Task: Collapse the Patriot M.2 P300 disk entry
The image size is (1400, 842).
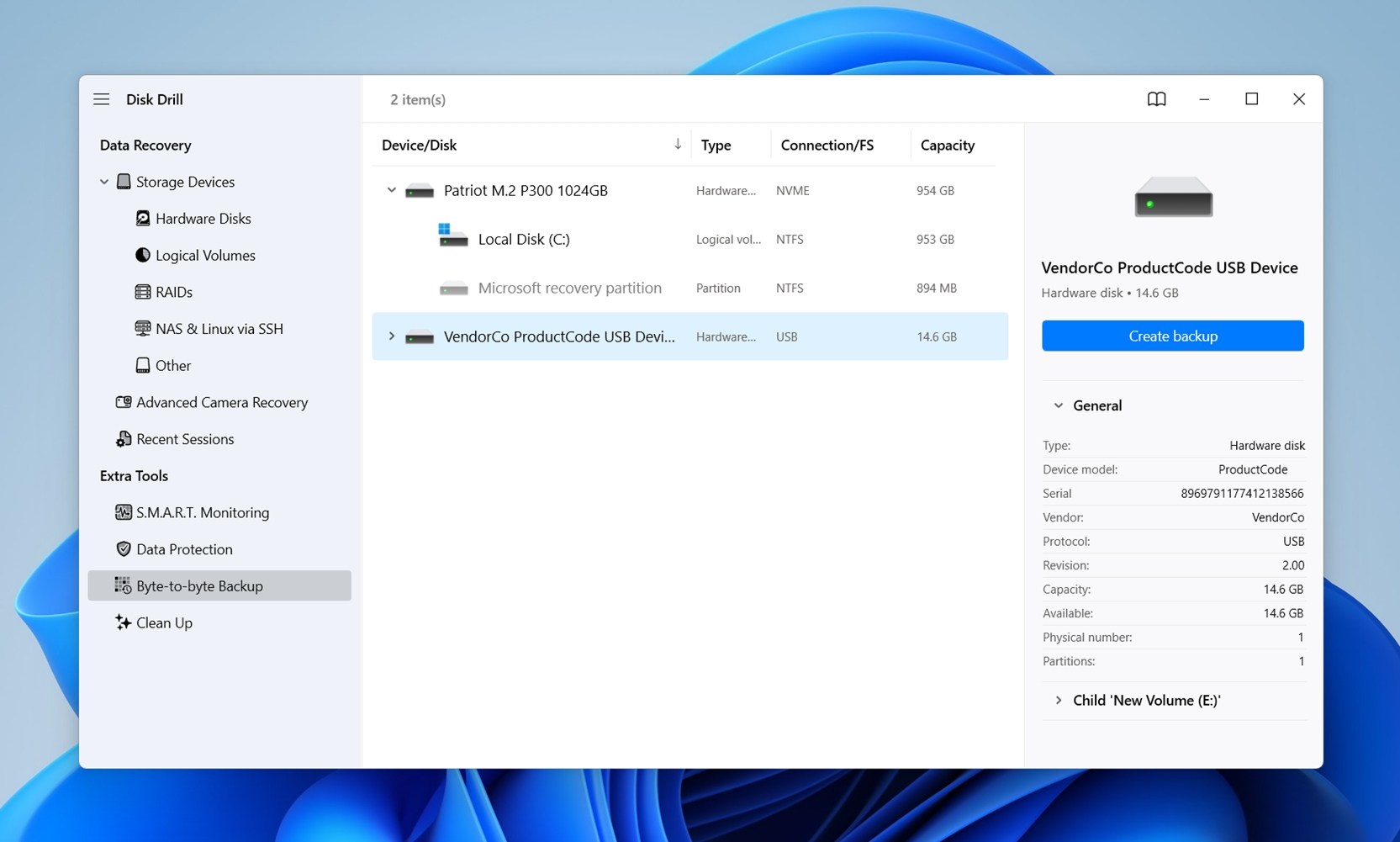Action: point(391,190)
